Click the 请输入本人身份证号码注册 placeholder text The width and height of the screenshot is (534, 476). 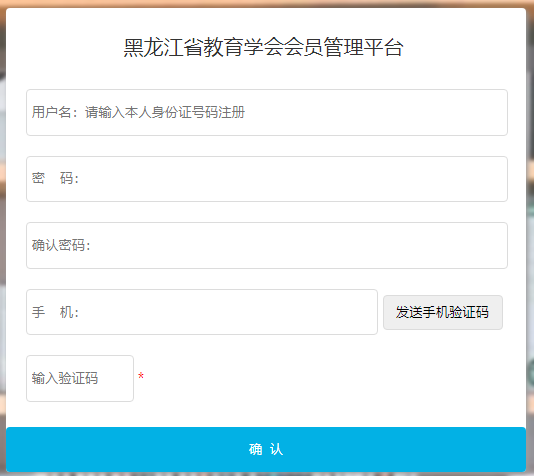tap(165, 112)
